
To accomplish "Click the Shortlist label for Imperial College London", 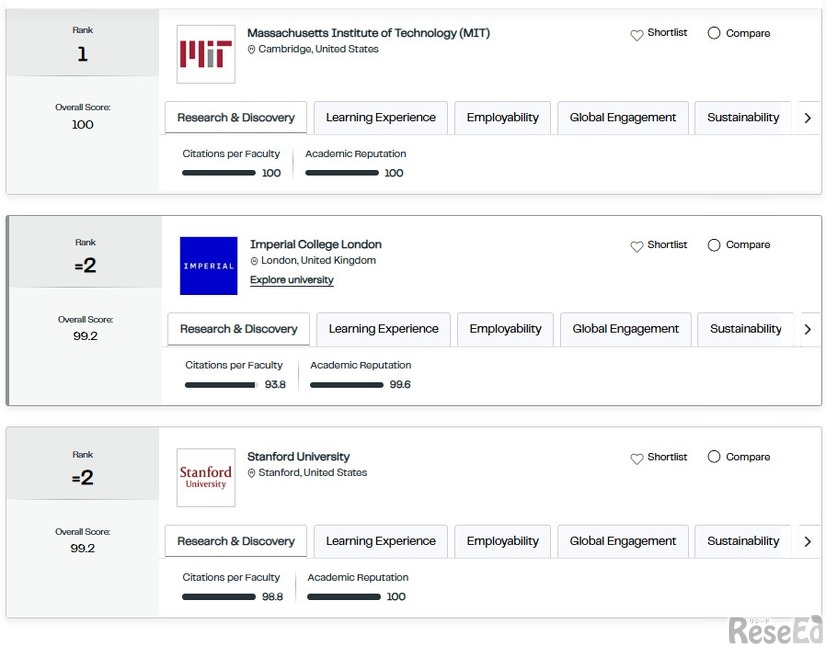I will [667, 244].
